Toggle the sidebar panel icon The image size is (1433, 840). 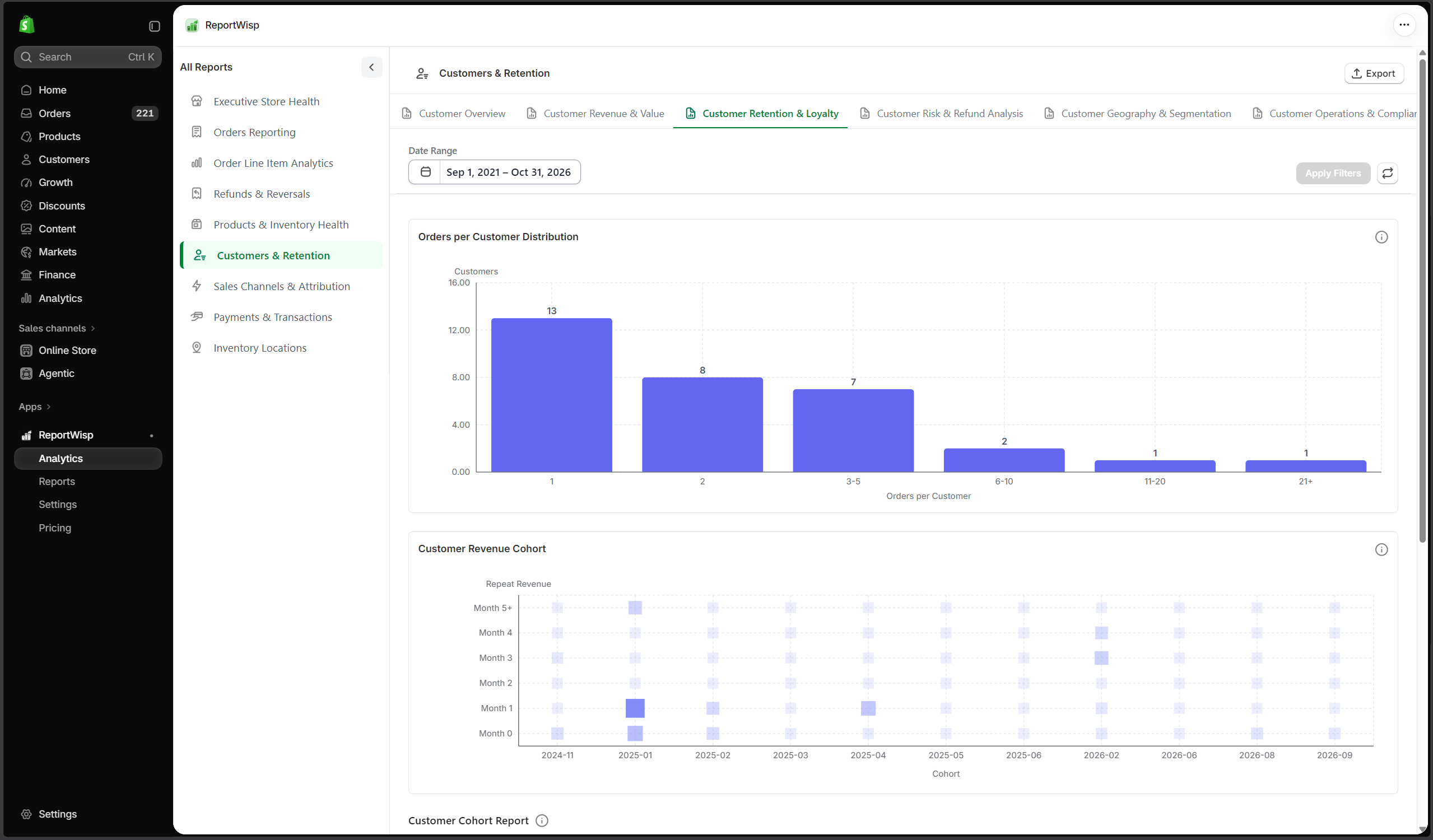(154, 26)
